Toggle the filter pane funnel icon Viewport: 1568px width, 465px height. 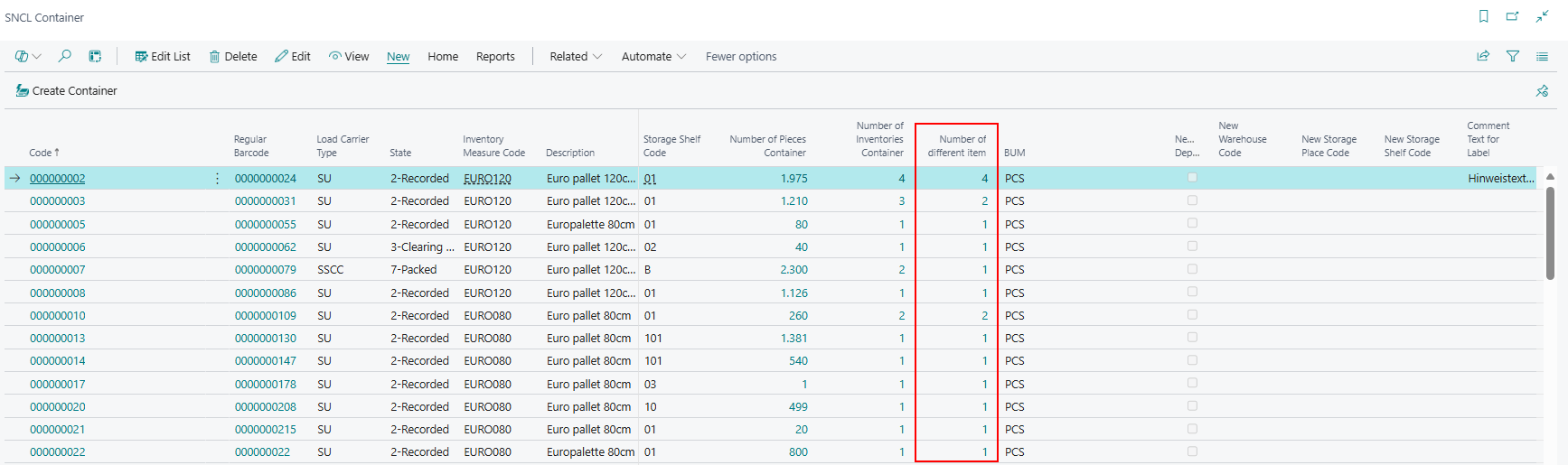click(1512, 56)
